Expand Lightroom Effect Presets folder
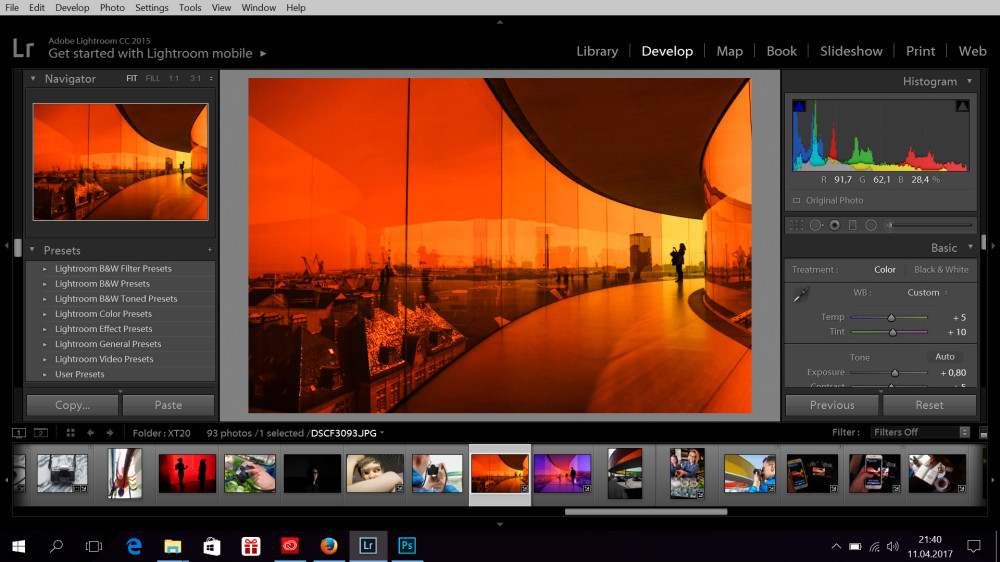 pos(45,329)
